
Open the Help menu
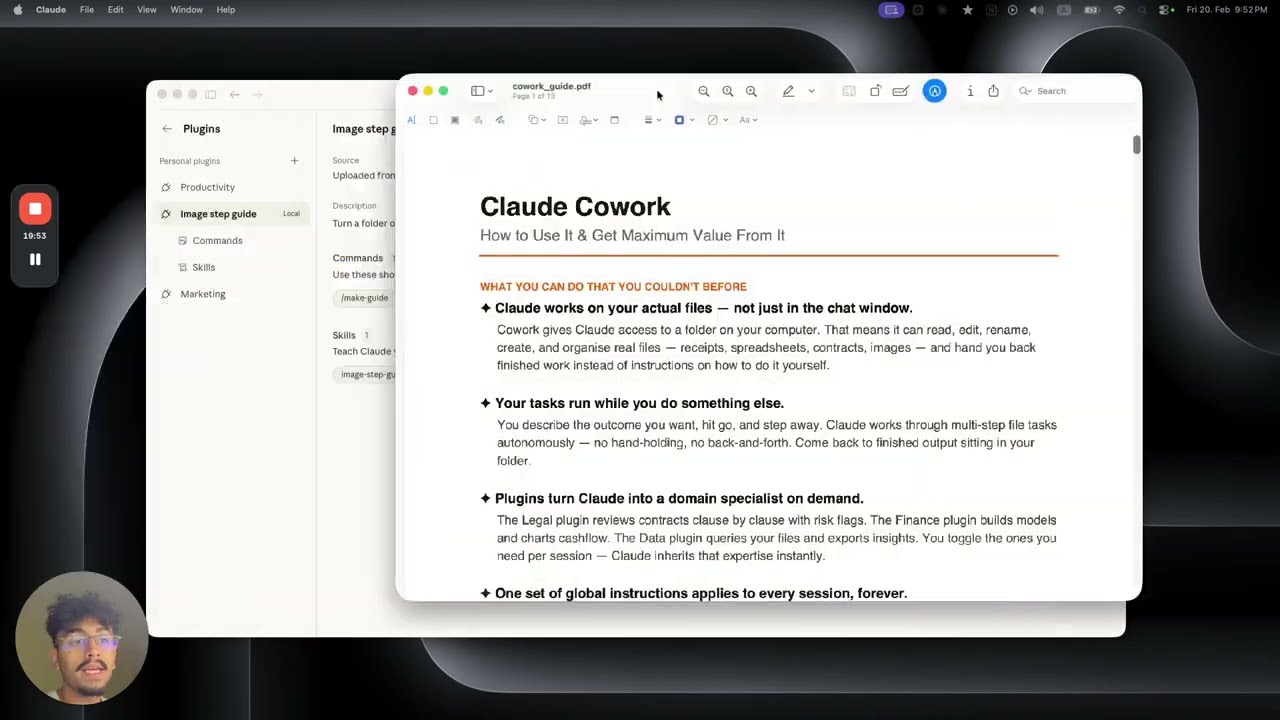click(x=226, y=10)
